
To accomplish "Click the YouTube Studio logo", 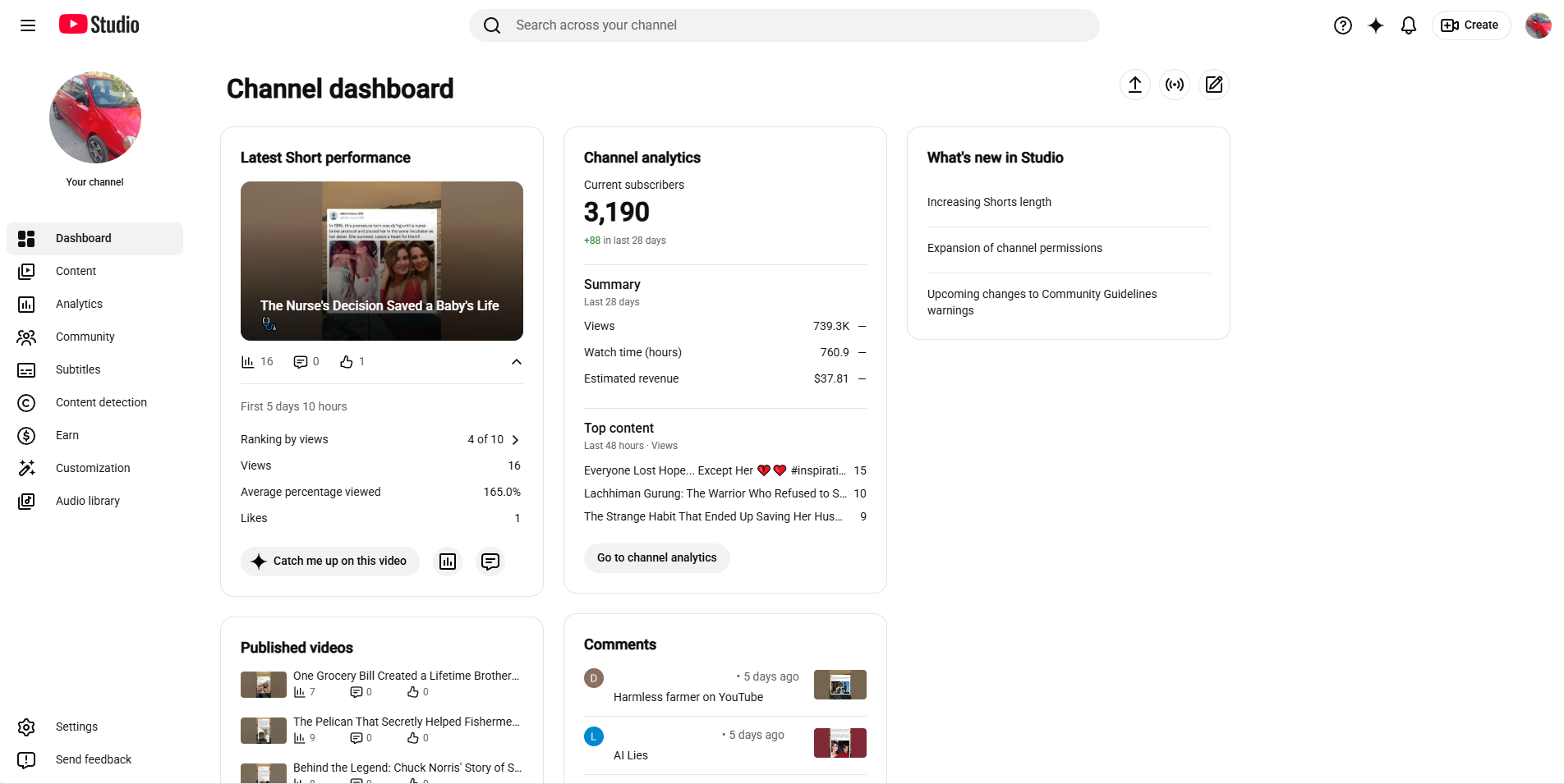I will pyautogui.click(x=99, y=25).
